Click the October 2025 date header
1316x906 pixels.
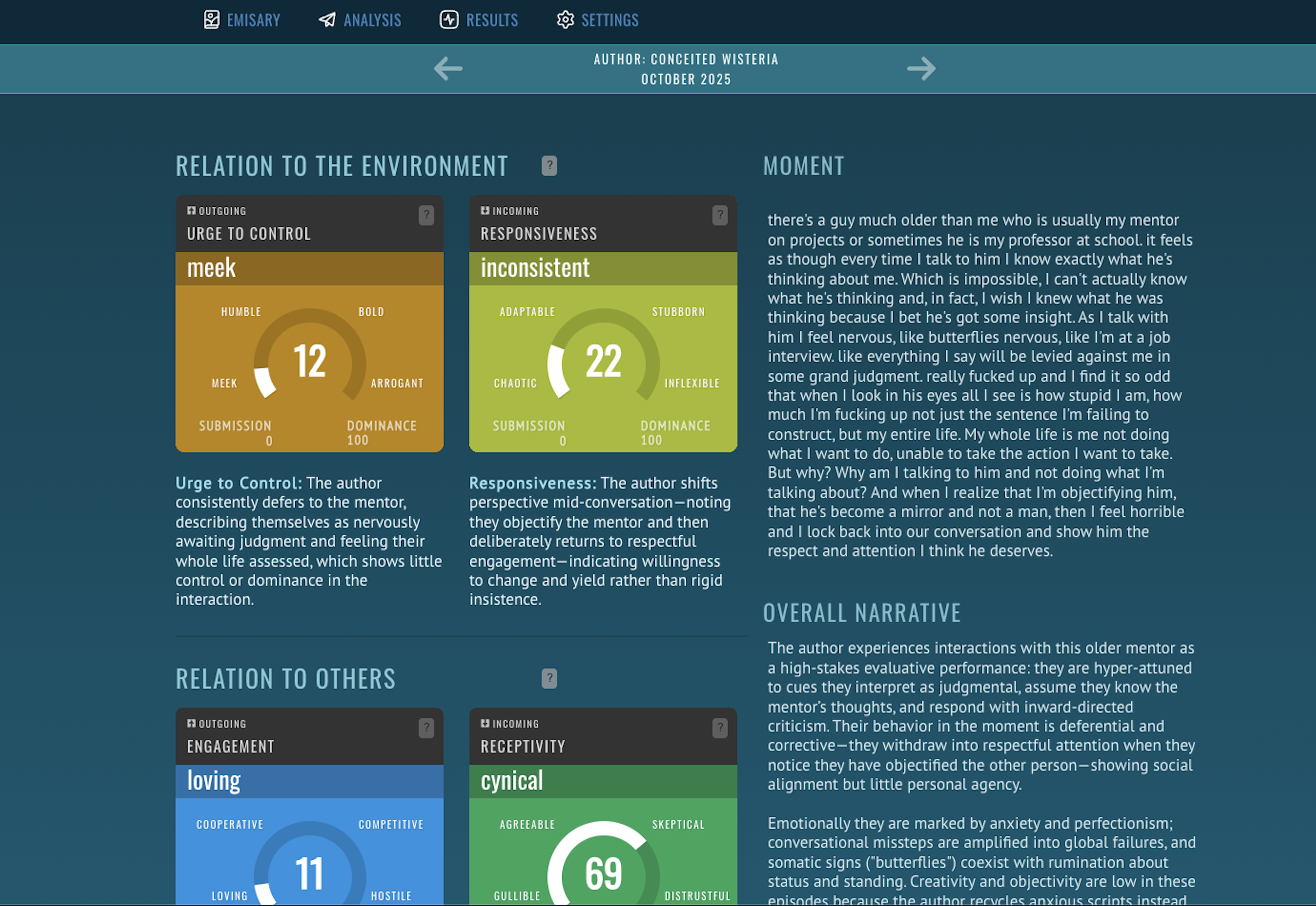(x=686, y=79)
